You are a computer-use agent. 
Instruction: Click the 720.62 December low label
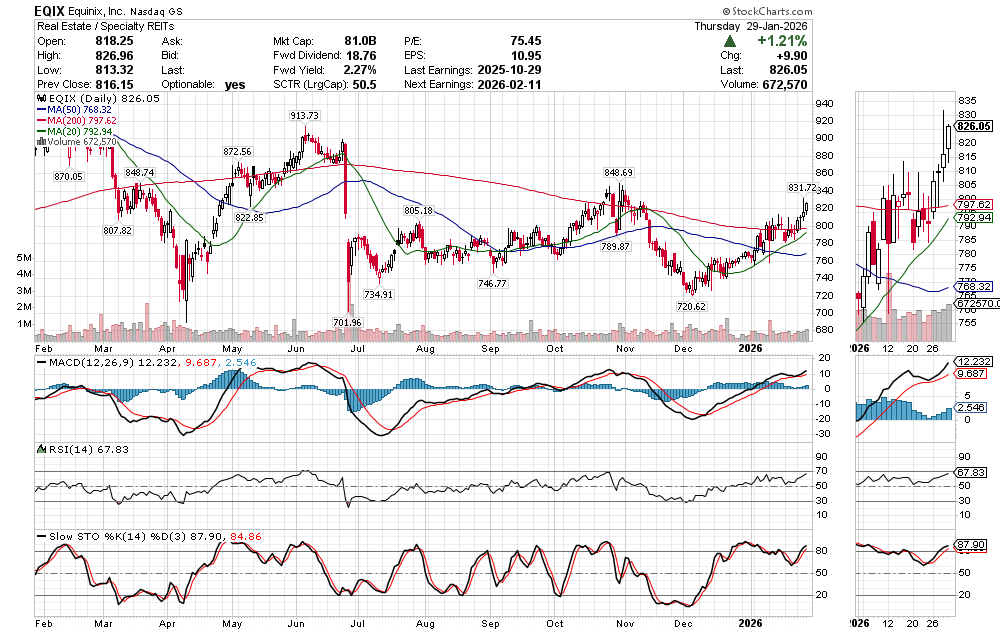[691, 305]
